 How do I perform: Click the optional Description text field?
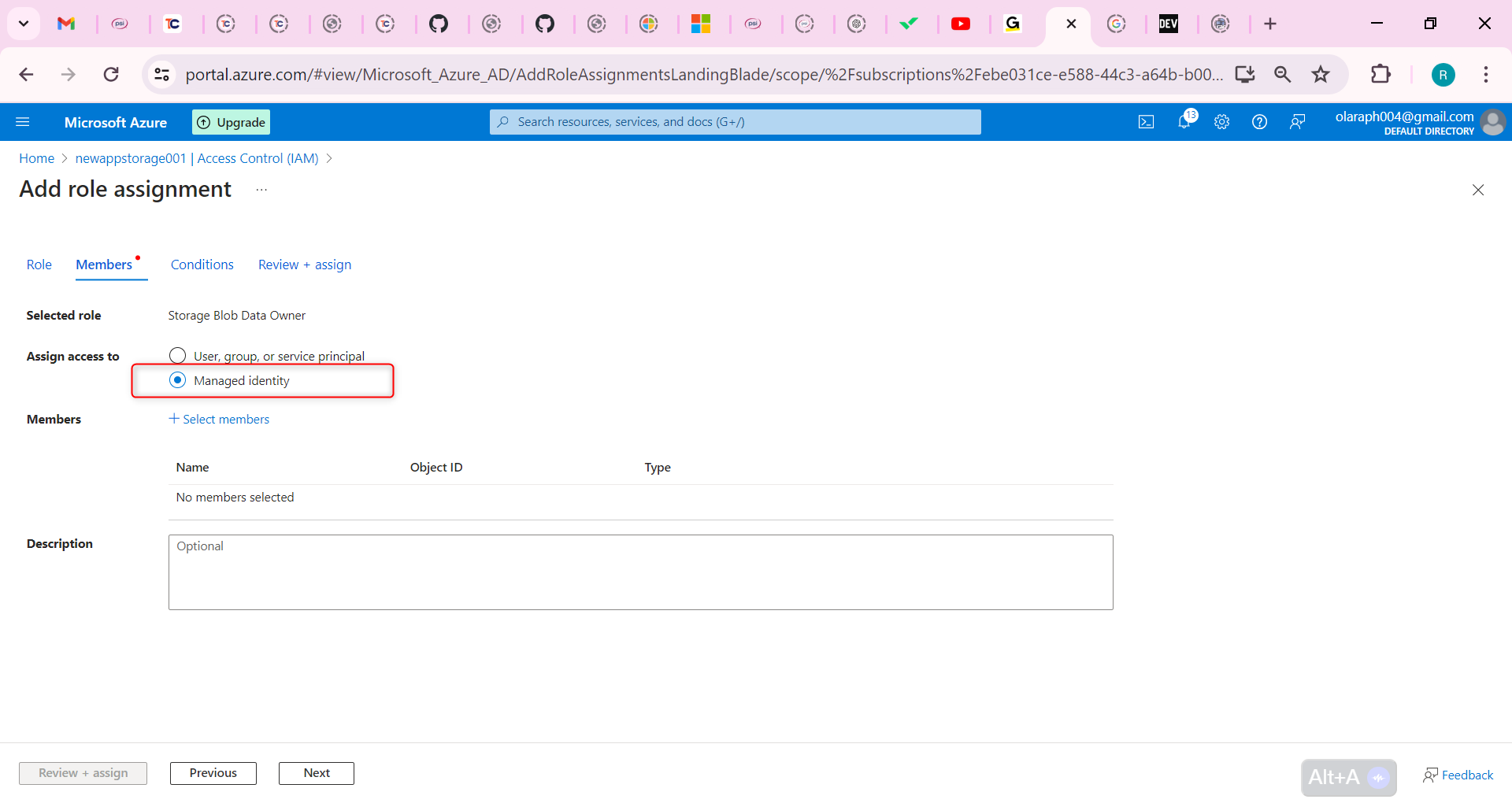(639, 572)
